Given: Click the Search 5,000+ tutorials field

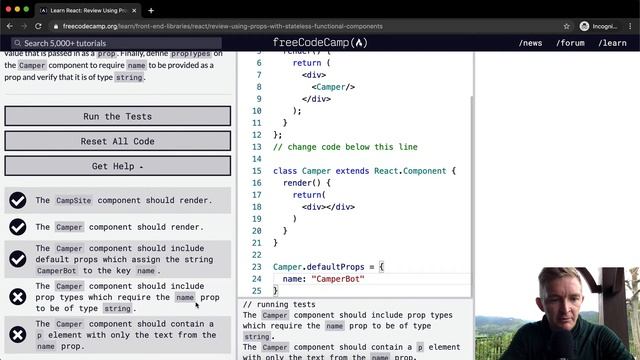Looking at the screenshot, I should click(x=117, y=43).
